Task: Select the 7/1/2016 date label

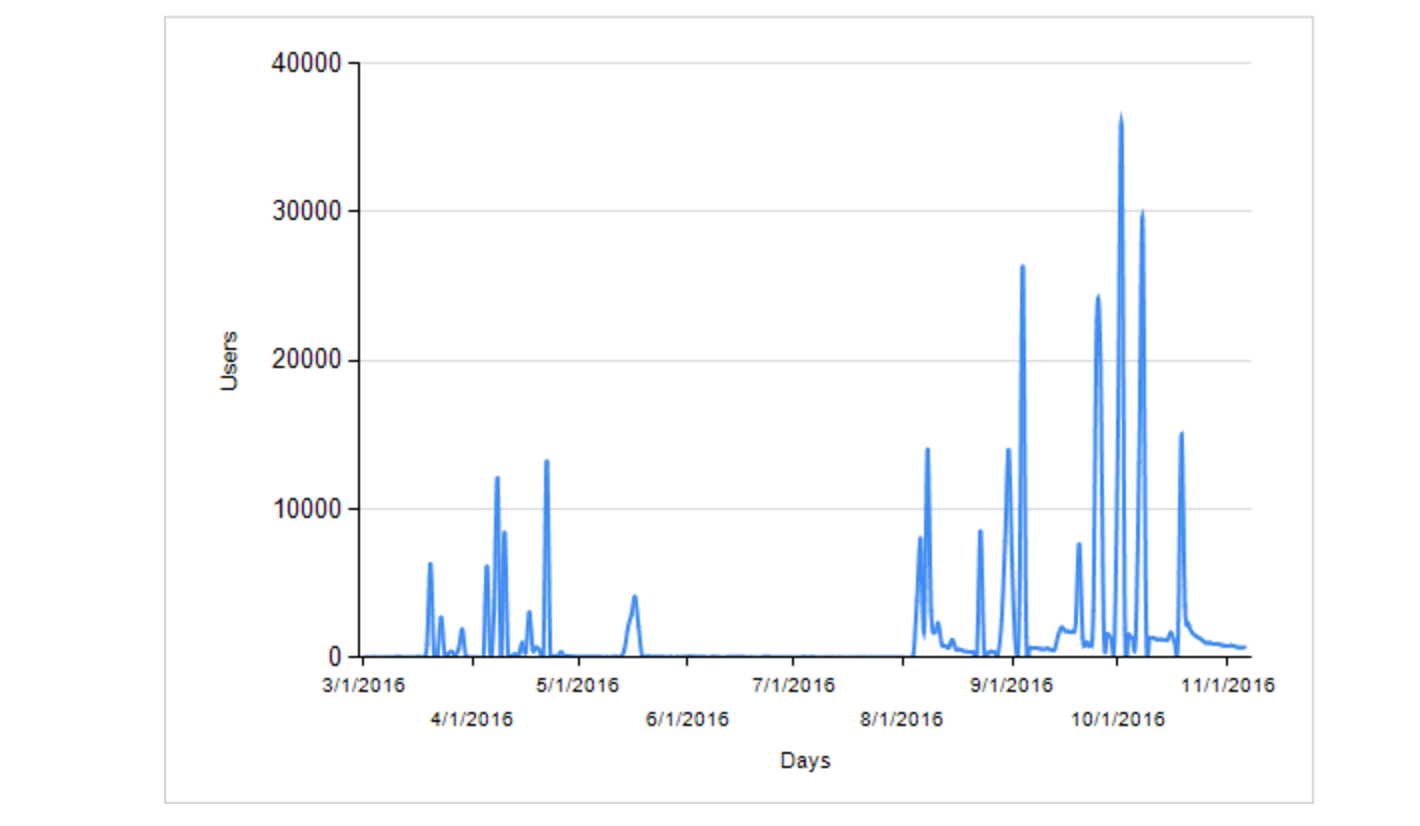Action: [x=794, y=686]
